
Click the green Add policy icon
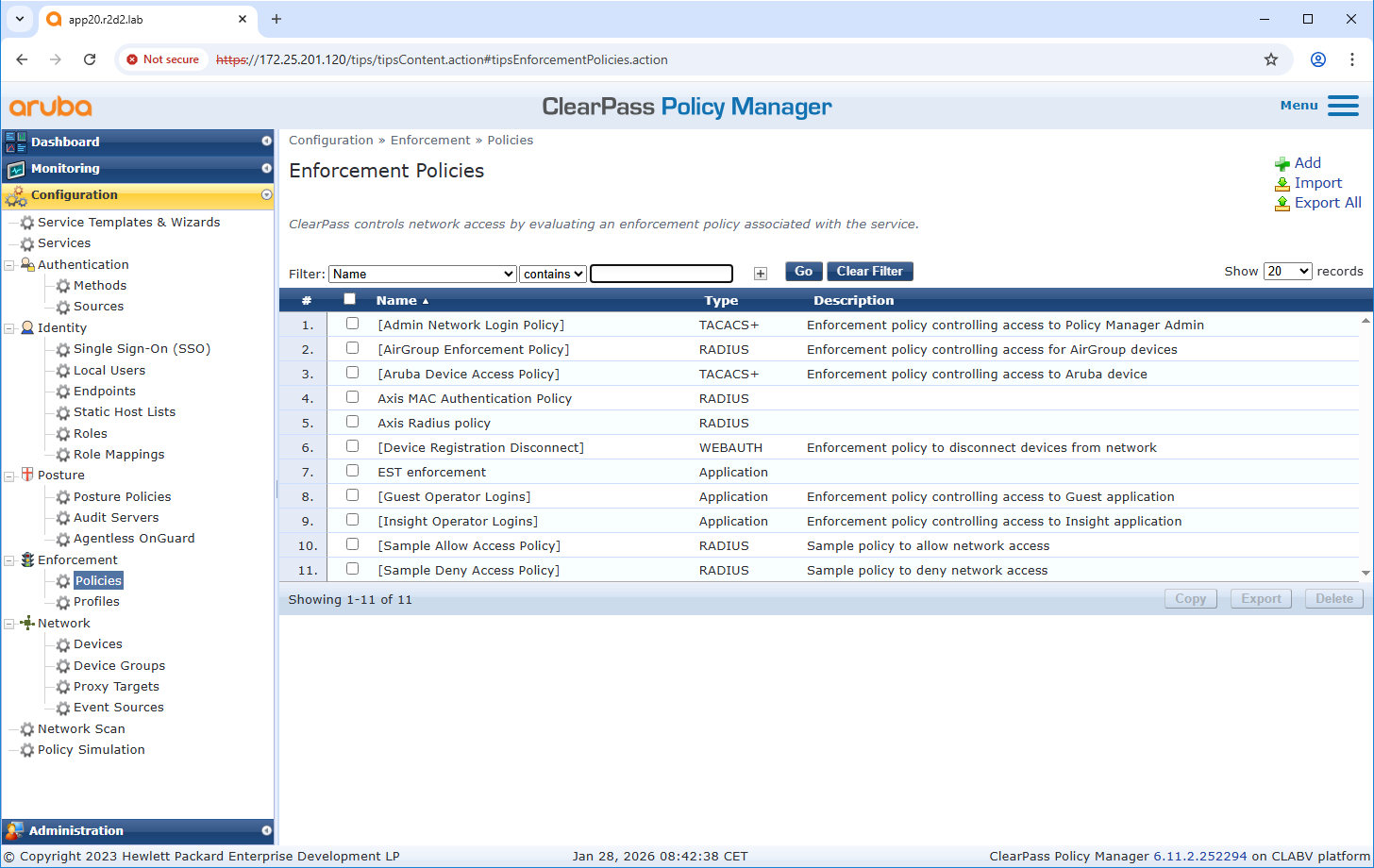pos(1282,164)
